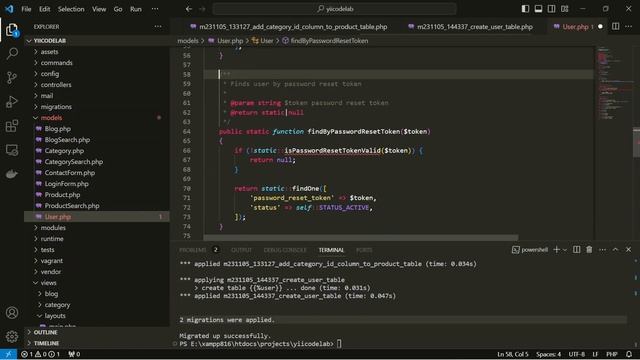Click the yiicodelab command center search box
640x360 pixels.
[x=334, y=9]
